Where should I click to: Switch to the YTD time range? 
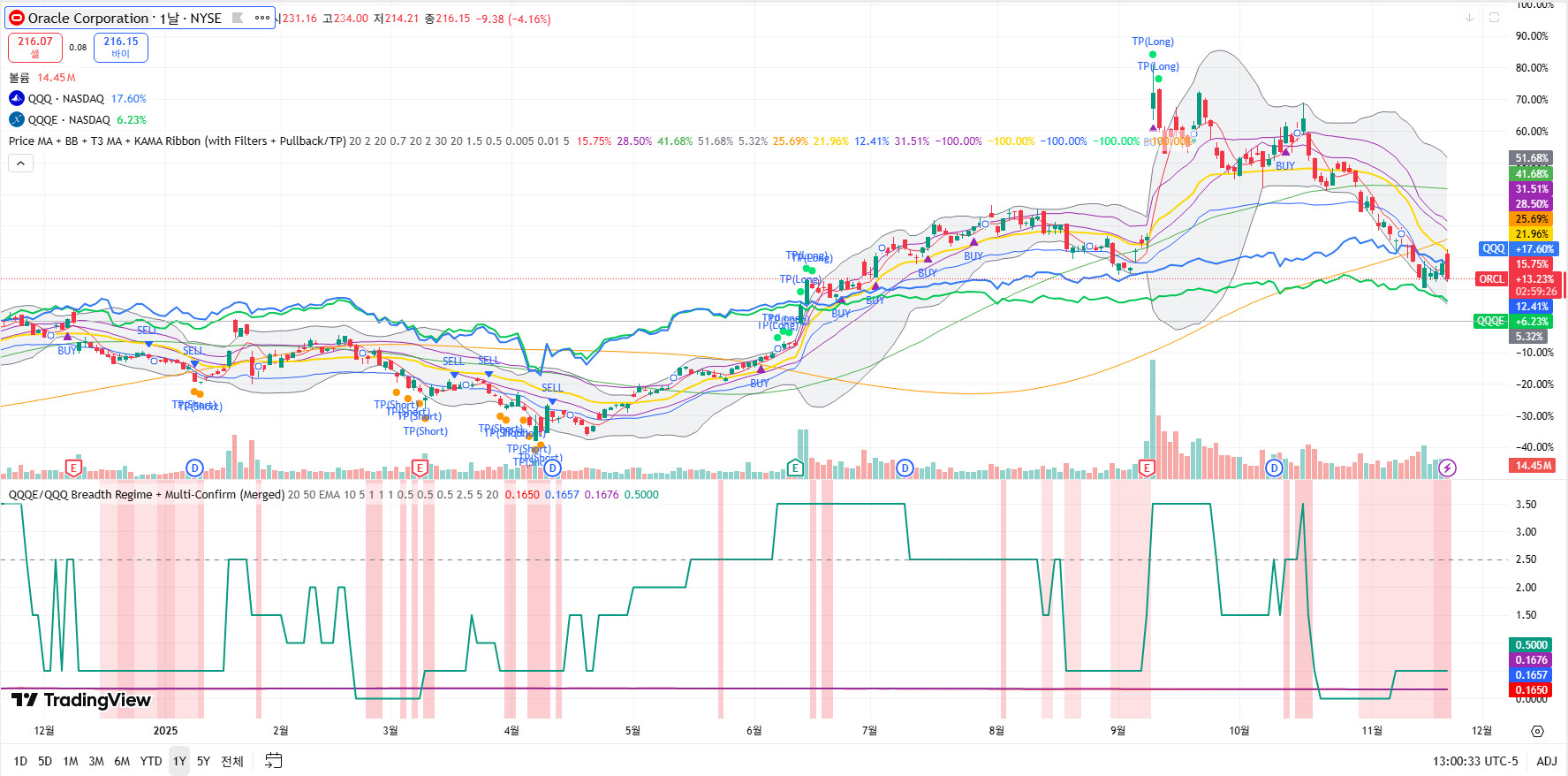(x=151, y=761)
